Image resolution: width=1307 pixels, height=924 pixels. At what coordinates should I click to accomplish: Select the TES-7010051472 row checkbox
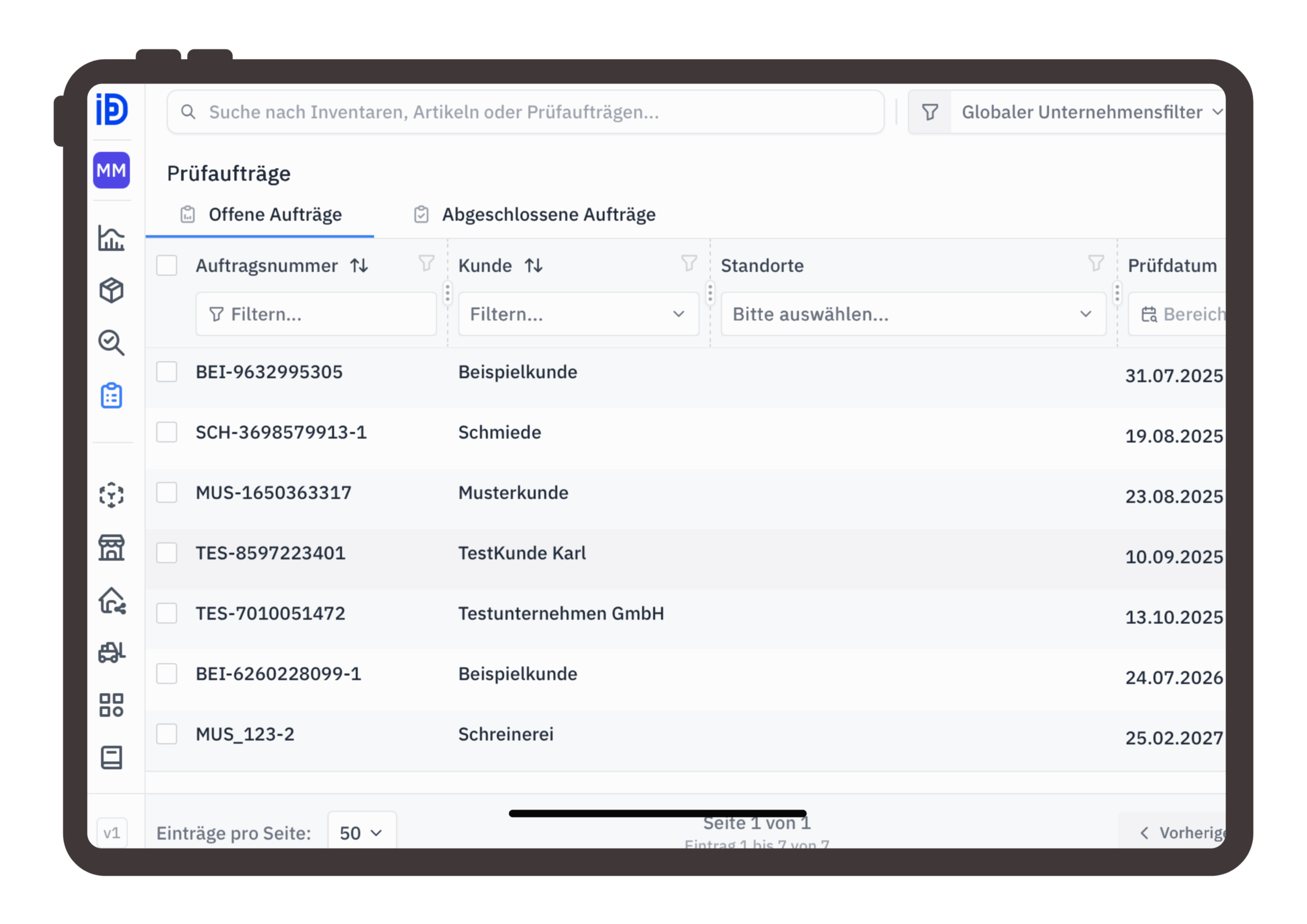(x=167, y=613)
